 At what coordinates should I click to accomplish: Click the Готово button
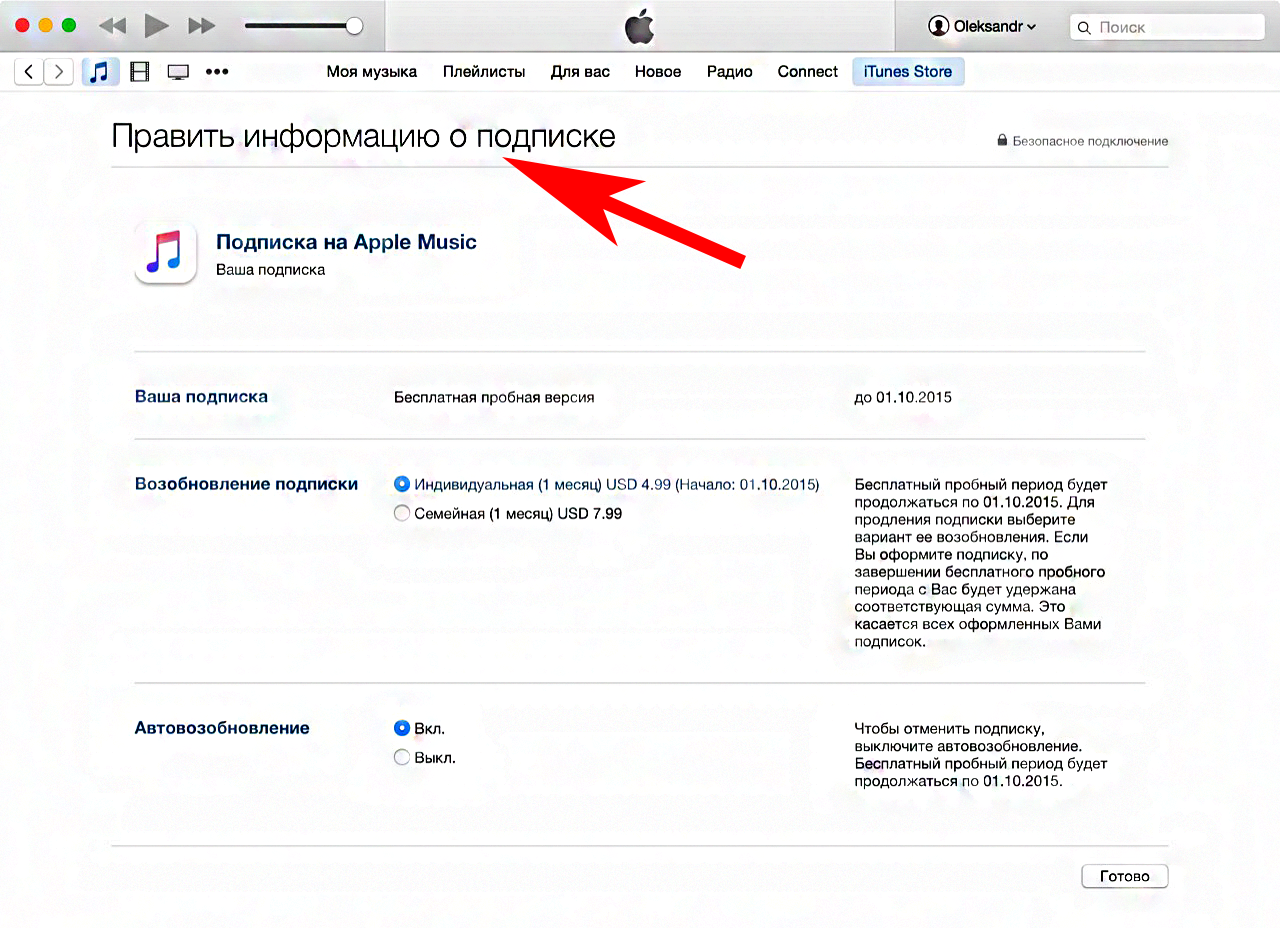(x=1125, y=876)
